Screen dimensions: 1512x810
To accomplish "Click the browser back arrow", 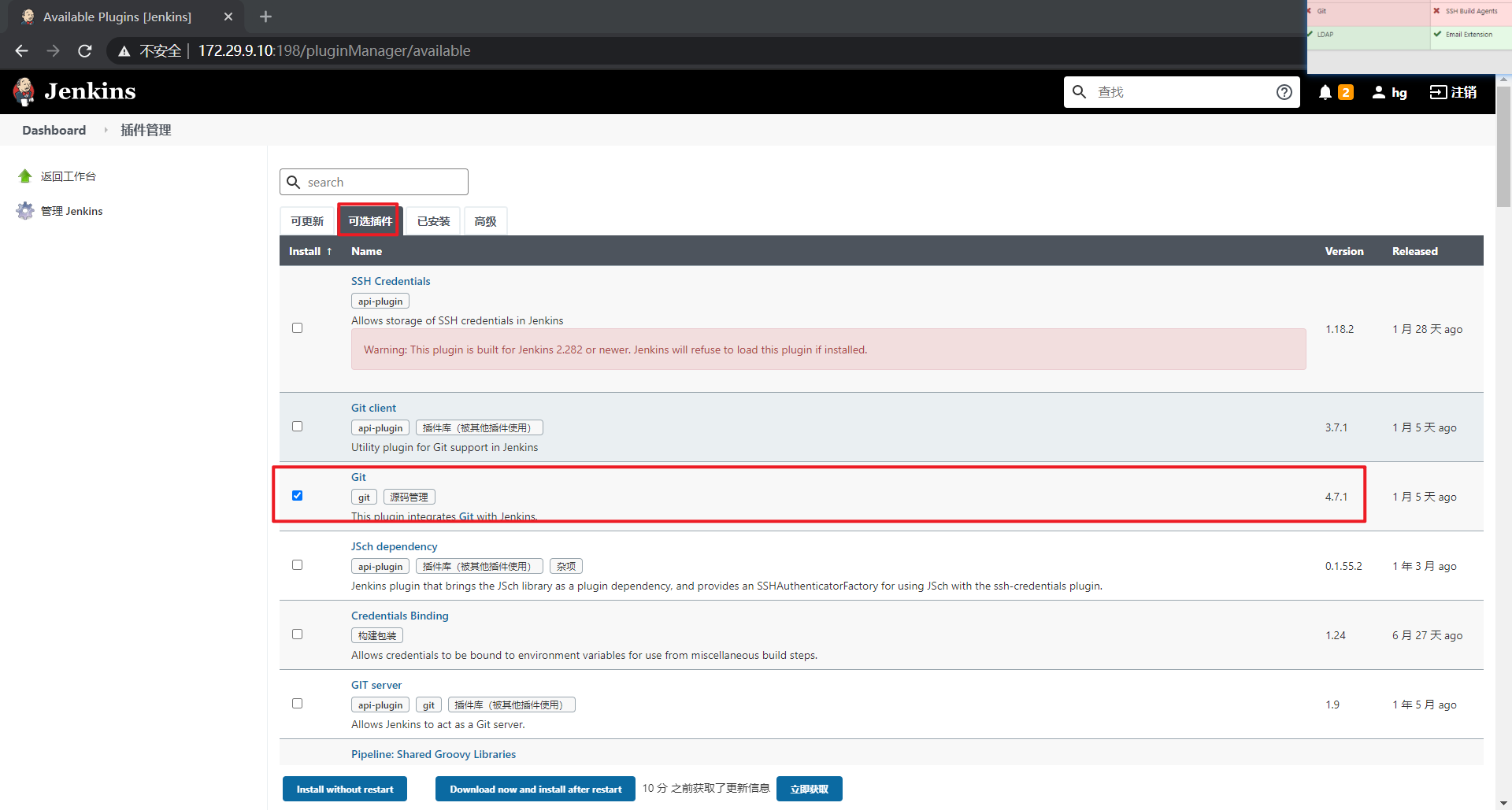I will click(x=21, y=50).
